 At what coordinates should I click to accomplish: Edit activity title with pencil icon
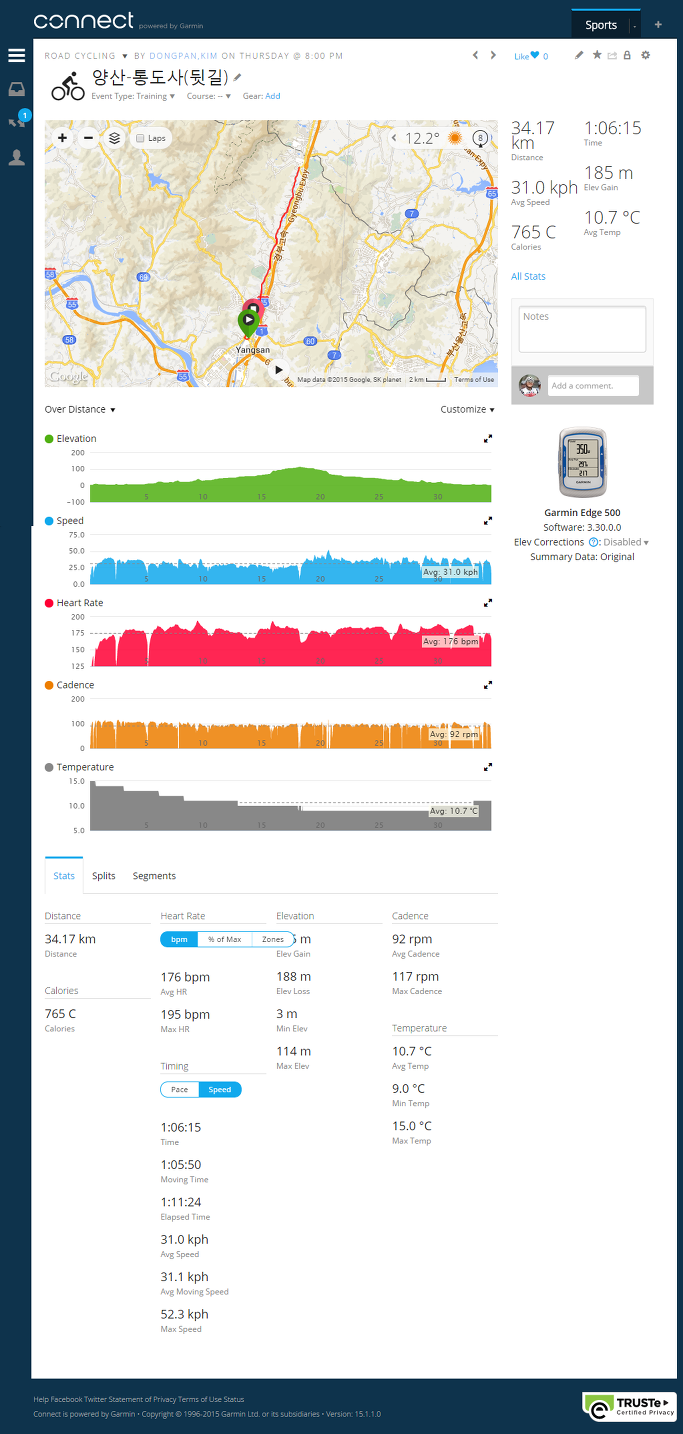coord(238,76)
